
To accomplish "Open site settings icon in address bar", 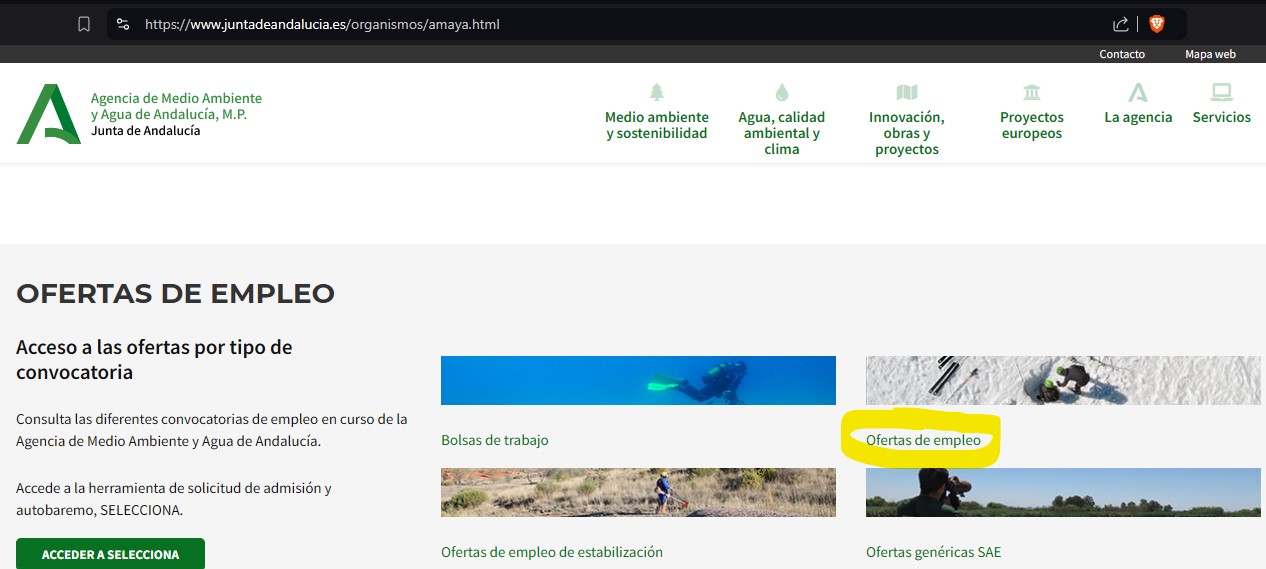I will tap(123, 24).
